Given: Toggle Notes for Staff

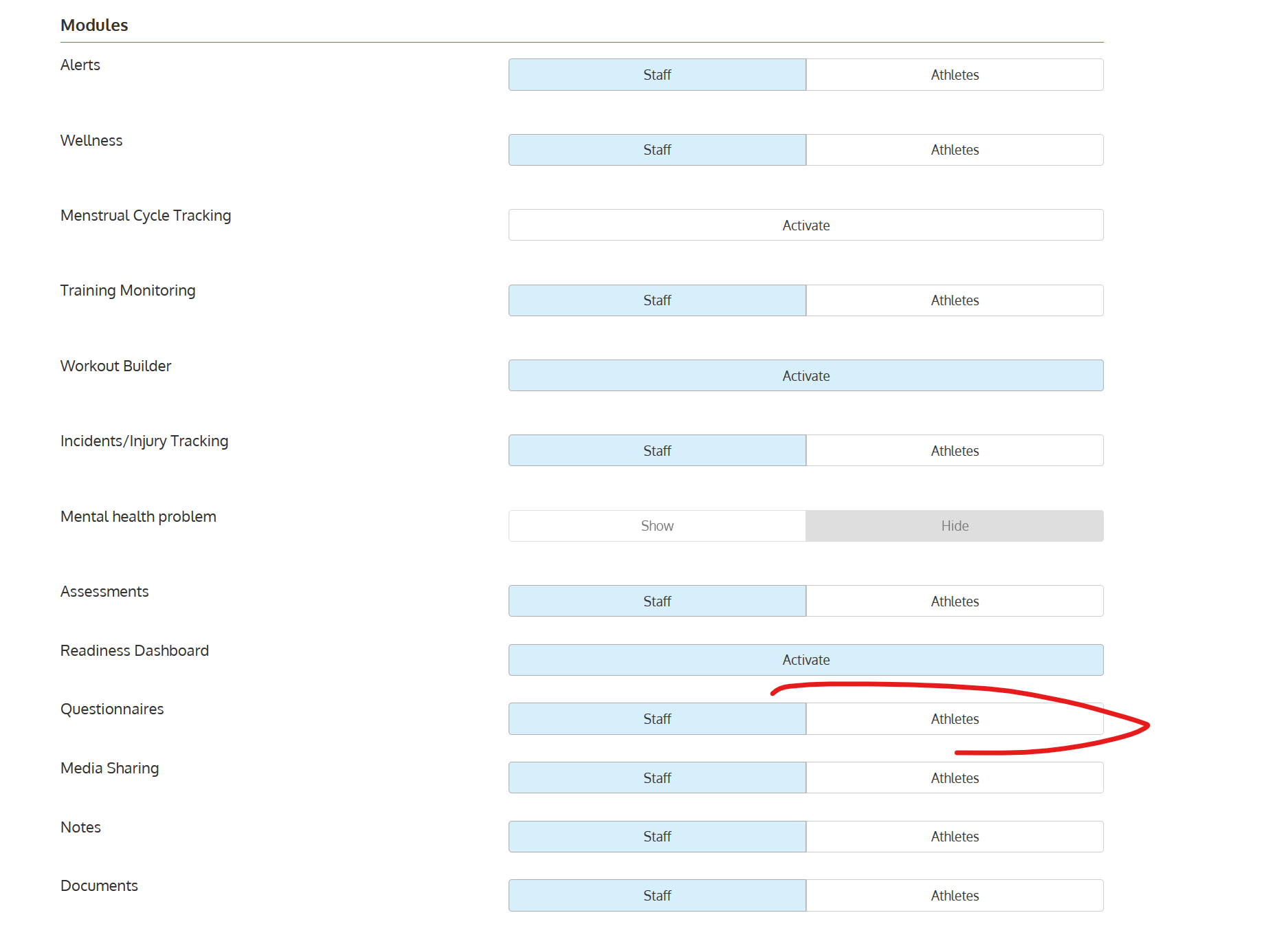Looking at the screenshot, I should pyautogui.click(x=657, y=837).
